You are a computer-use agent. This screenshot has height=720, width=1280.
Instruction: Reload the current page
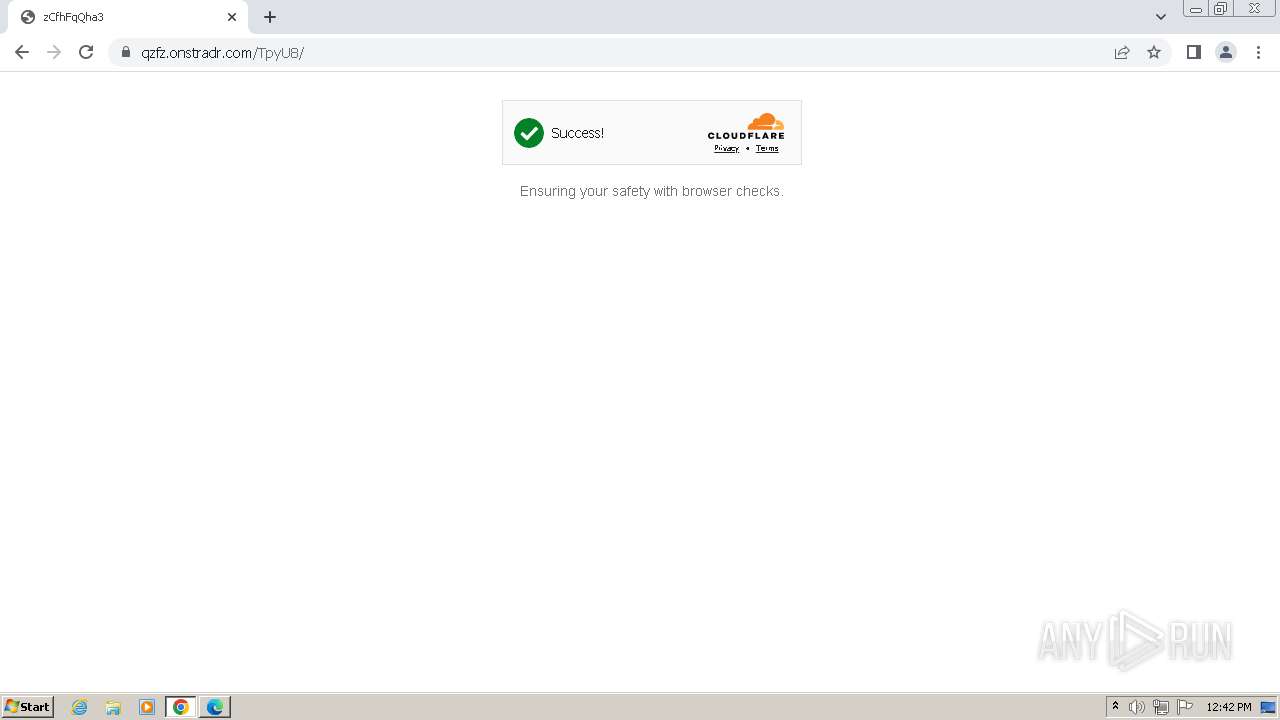(x=86, y=52)
